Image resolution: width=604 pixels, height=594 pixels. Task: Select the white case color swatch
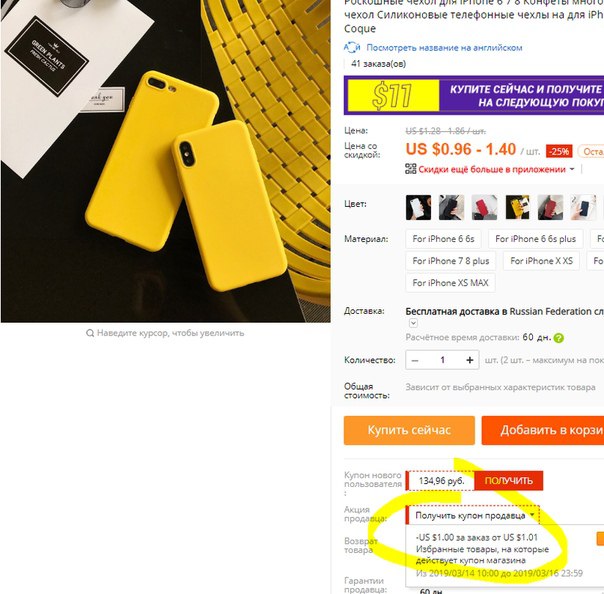(418, 207)
